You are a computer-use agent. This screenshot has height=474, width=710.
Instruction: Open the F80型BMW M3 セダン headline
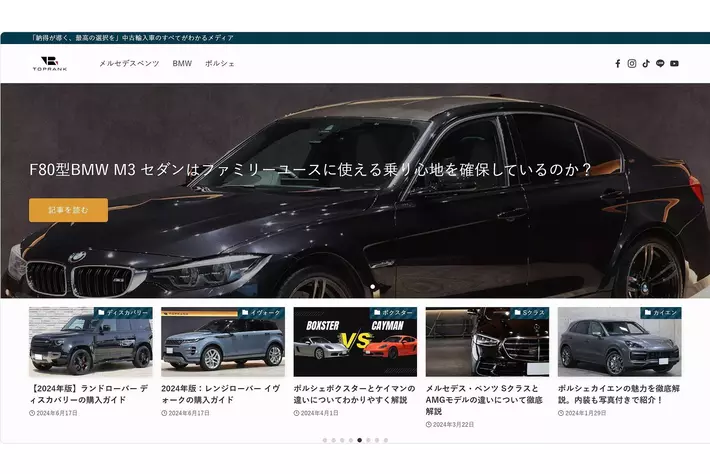310,170
